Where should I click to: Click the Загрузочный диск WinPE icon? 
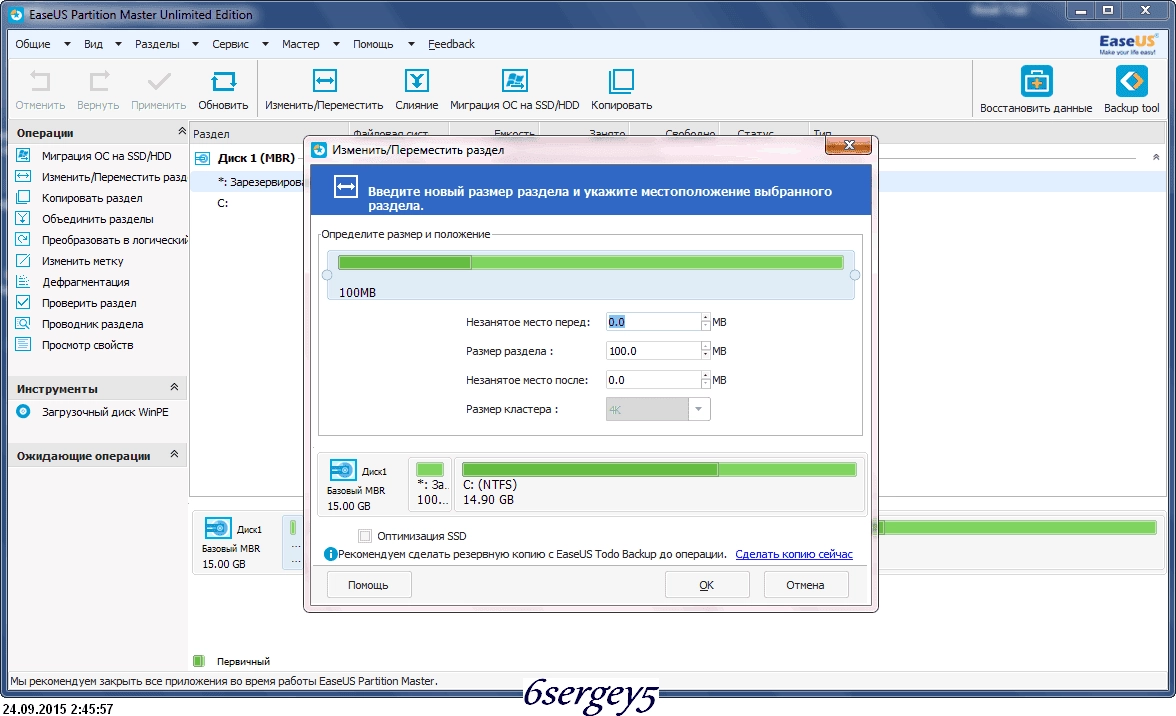[23, 412]
